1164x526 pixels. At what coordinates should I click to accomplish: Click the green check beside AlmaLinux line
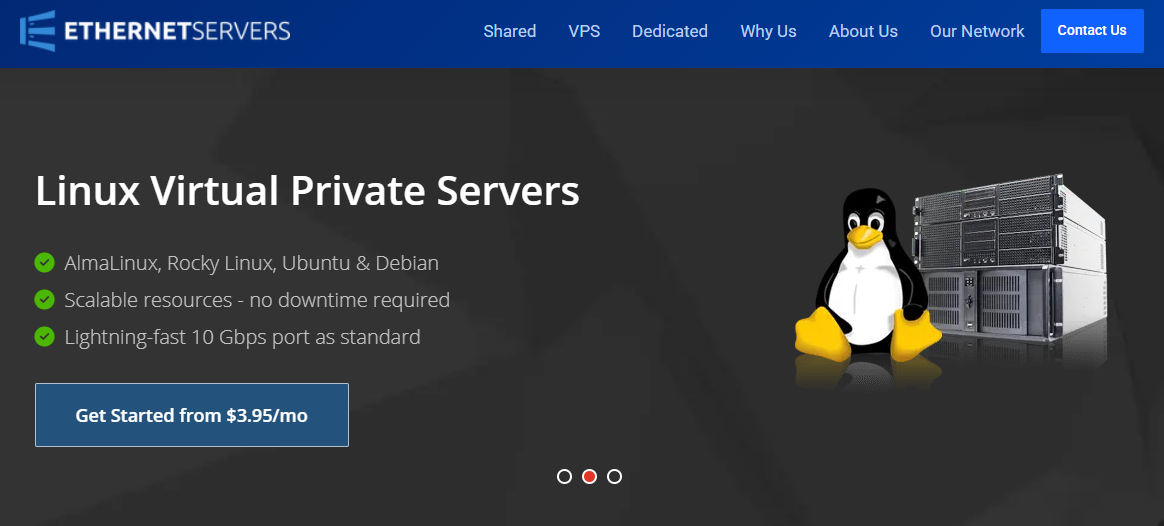coord(45,262)
